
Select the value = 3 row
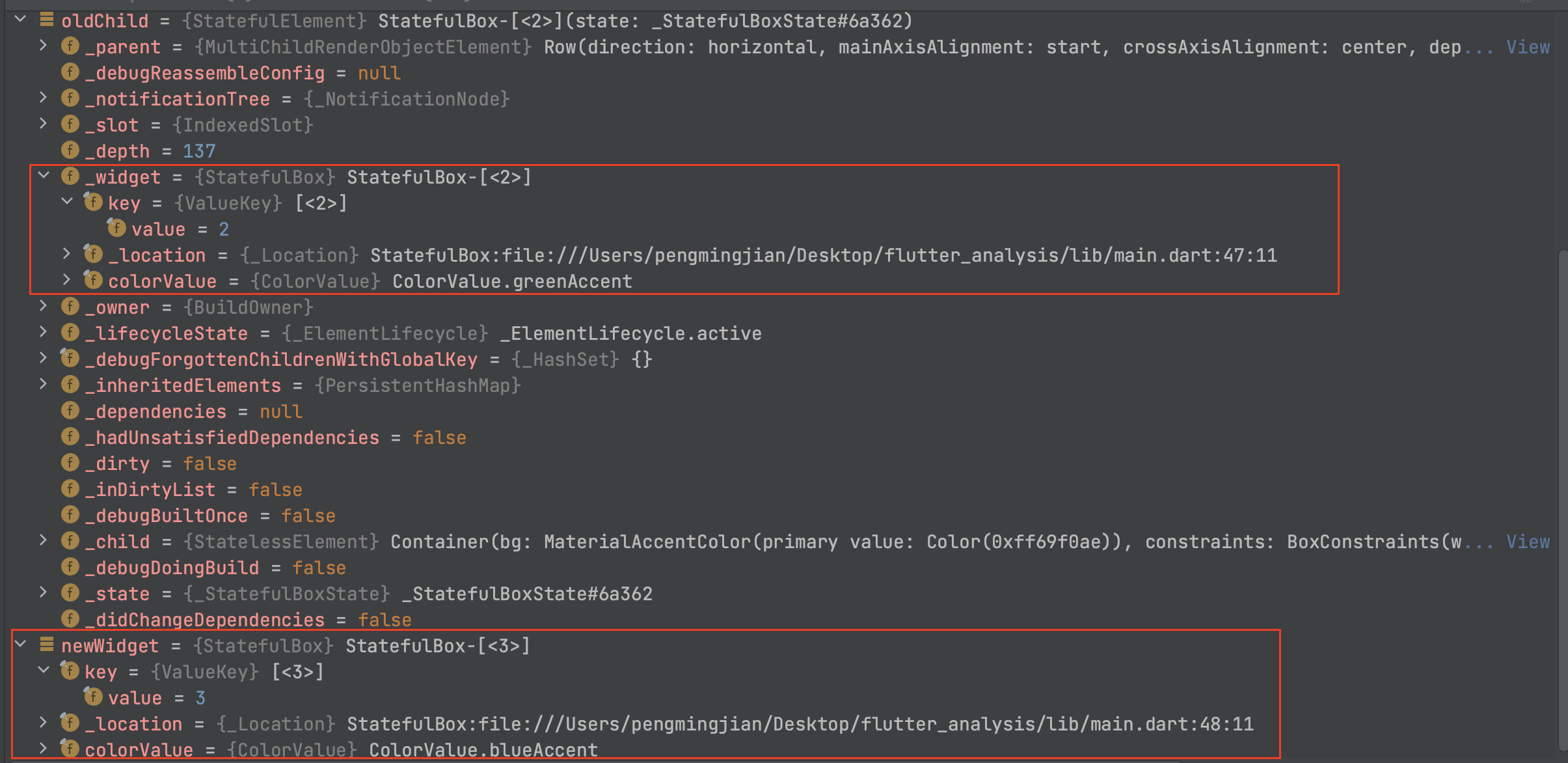(x=781, y=698)
